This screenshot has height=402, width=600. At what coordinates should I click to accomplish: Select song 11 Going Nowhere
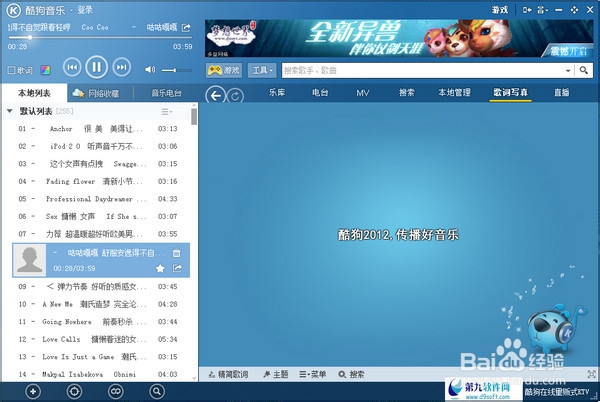pos(98,322)
